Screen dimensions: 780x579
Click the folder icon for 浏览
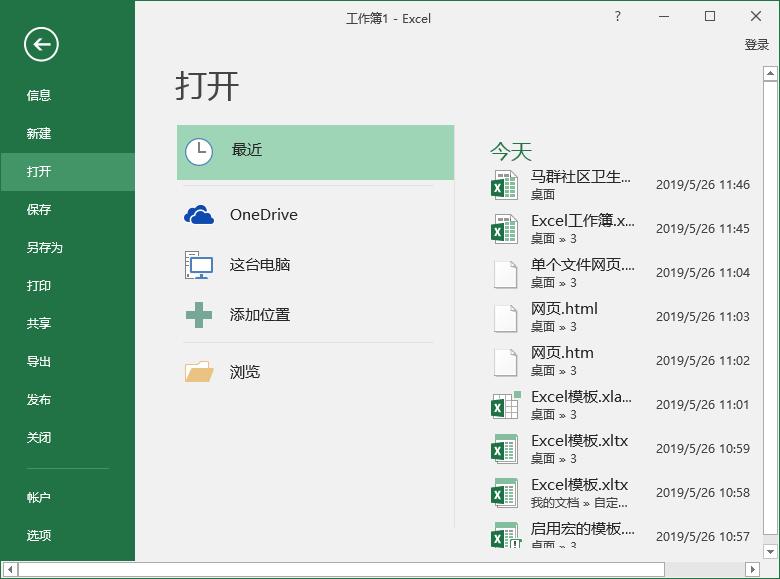point(199,372)
